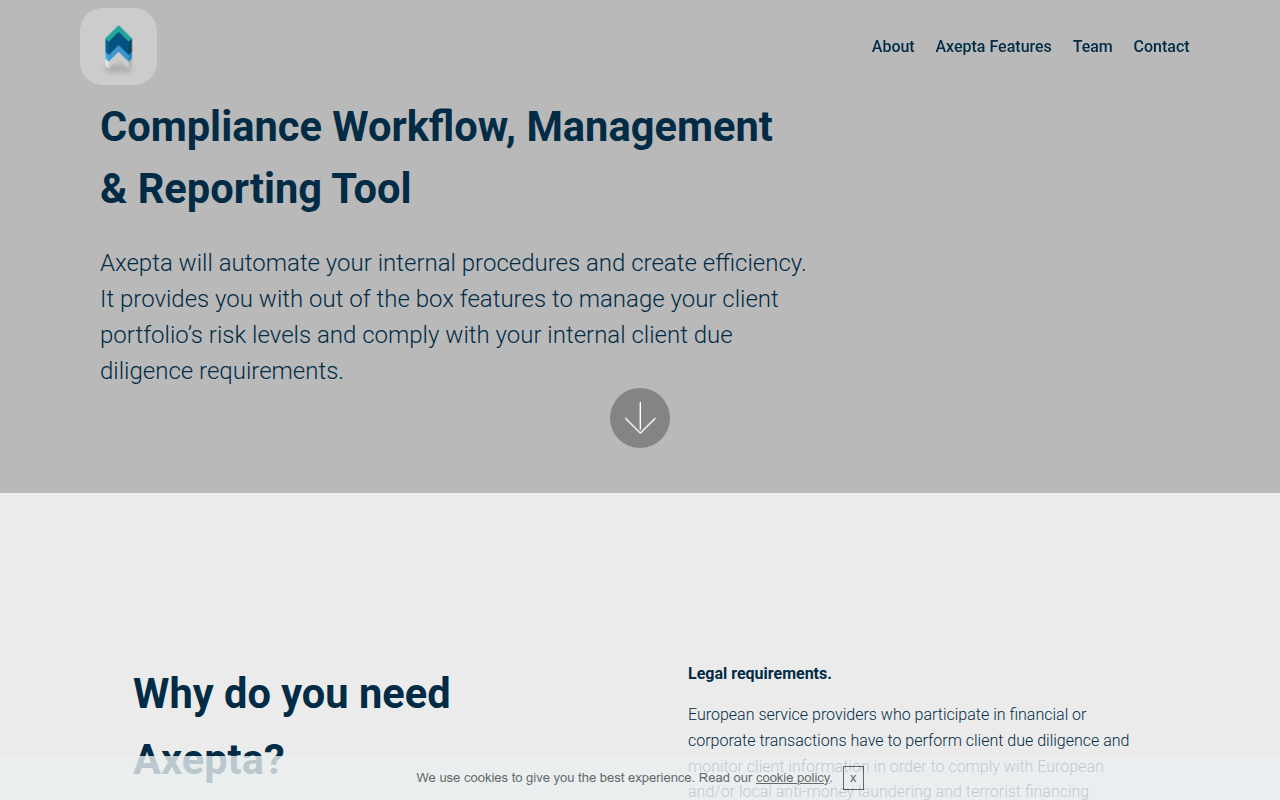Open the cookie policy link
This screenshot has height=800, width=1280.
793,778
